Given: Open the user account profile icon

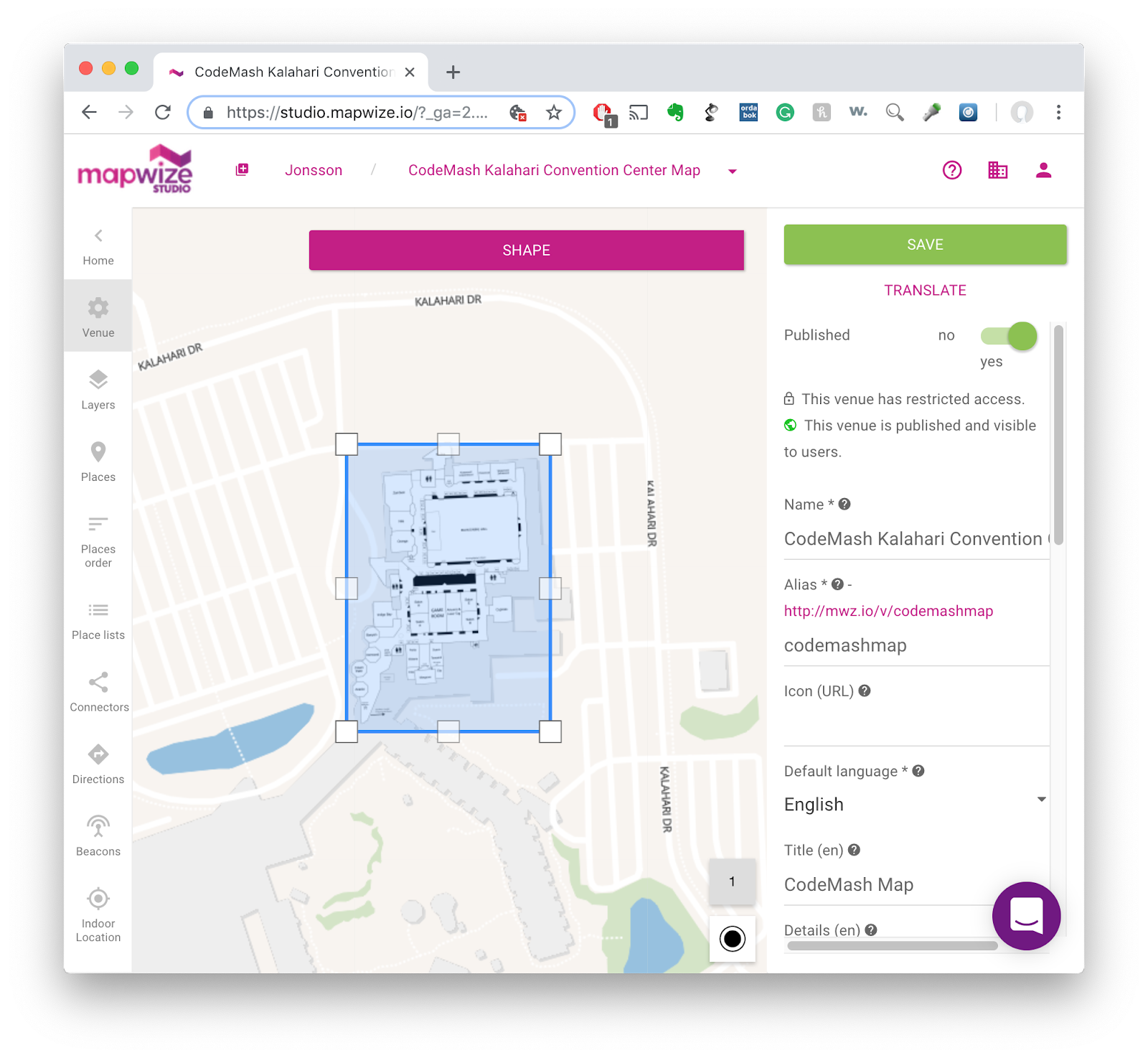Looking at the screenshot, I should click(x=1044, y=170).
